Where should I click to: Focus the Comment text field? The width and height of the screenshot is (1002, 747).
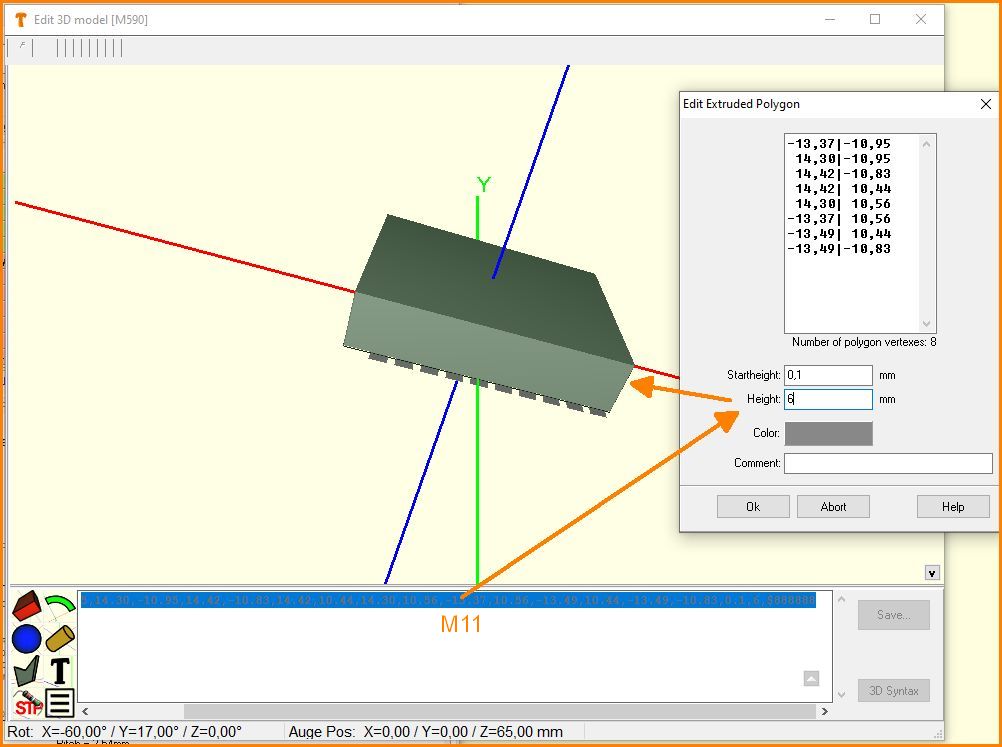pyautogui.click(x=888, y=463)
